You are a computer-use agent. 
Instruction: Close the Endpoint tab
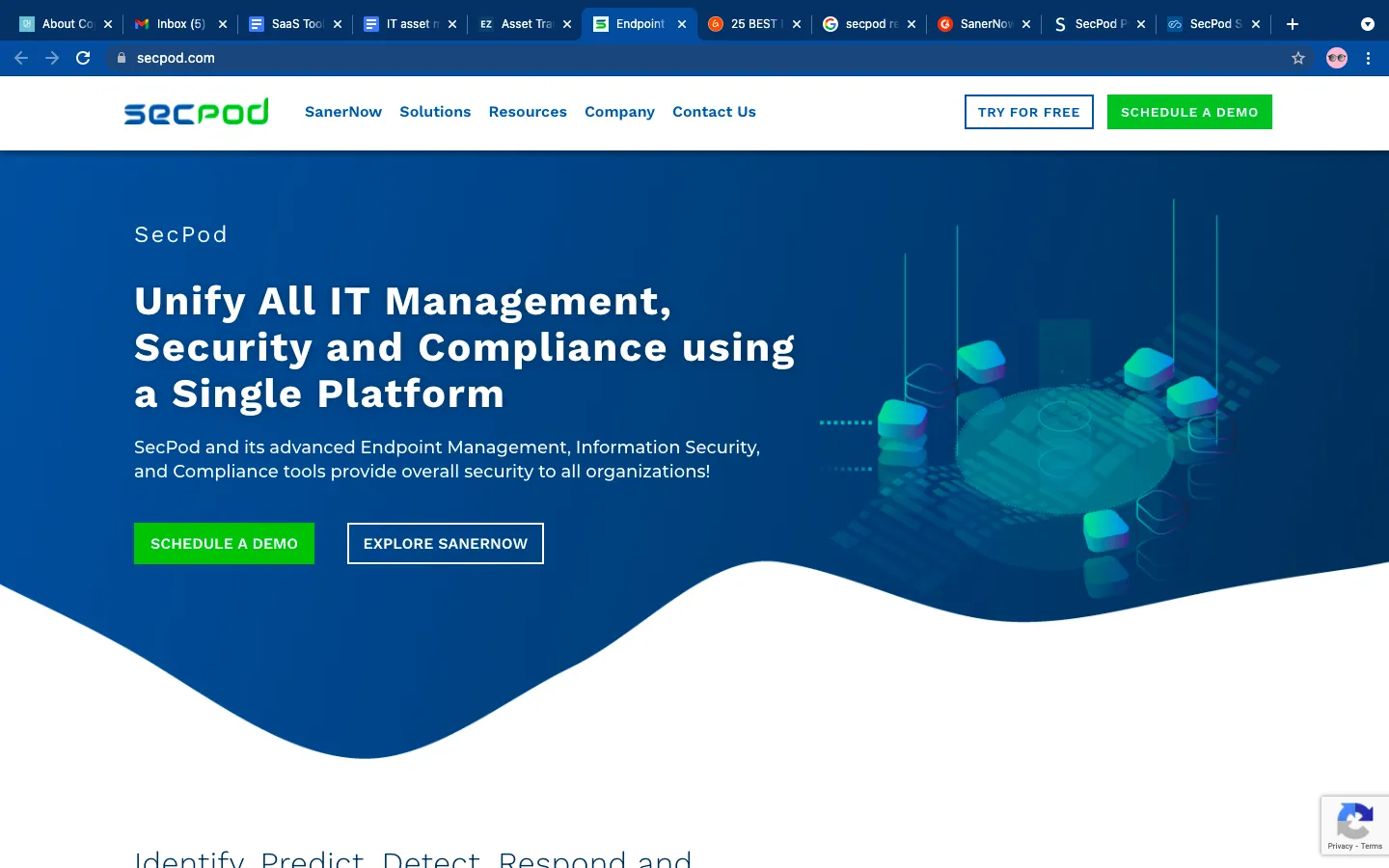pyautogui.click(x=682, y=24)
